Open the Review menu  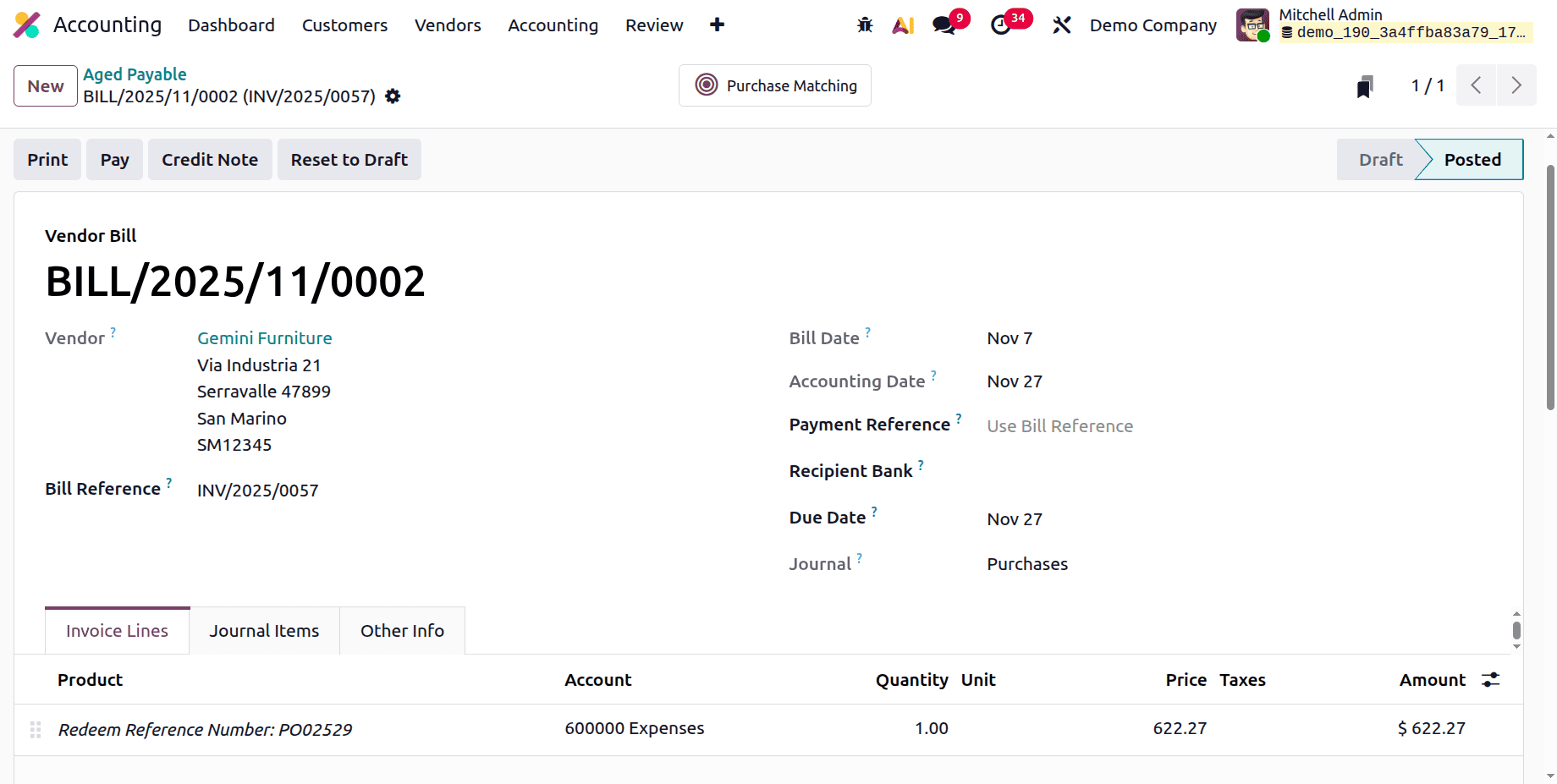pyautogui.click(x=654, y=25)
